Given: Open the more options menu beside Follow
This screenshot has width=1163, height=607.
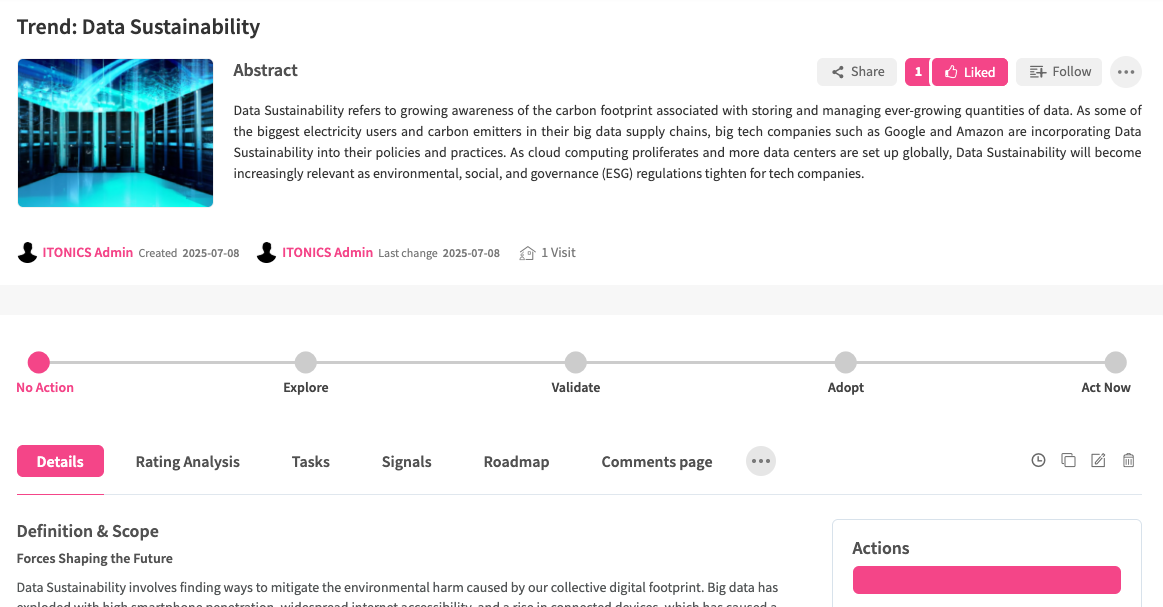Looking at the screenshot, I should [1126, 72].
